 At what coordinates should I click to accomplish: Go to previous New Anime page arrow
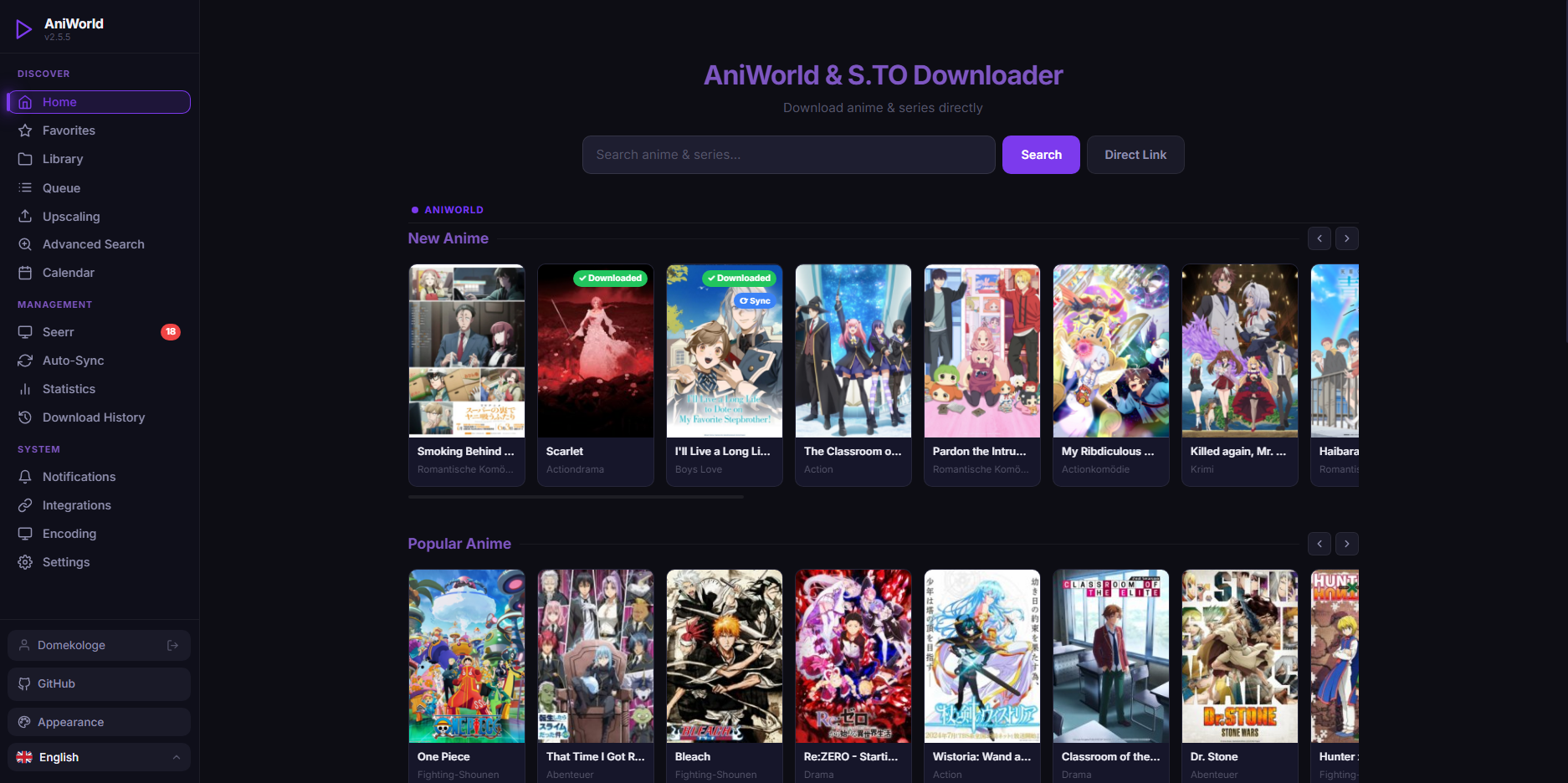pyautogui.click(x=1319, y=238)
